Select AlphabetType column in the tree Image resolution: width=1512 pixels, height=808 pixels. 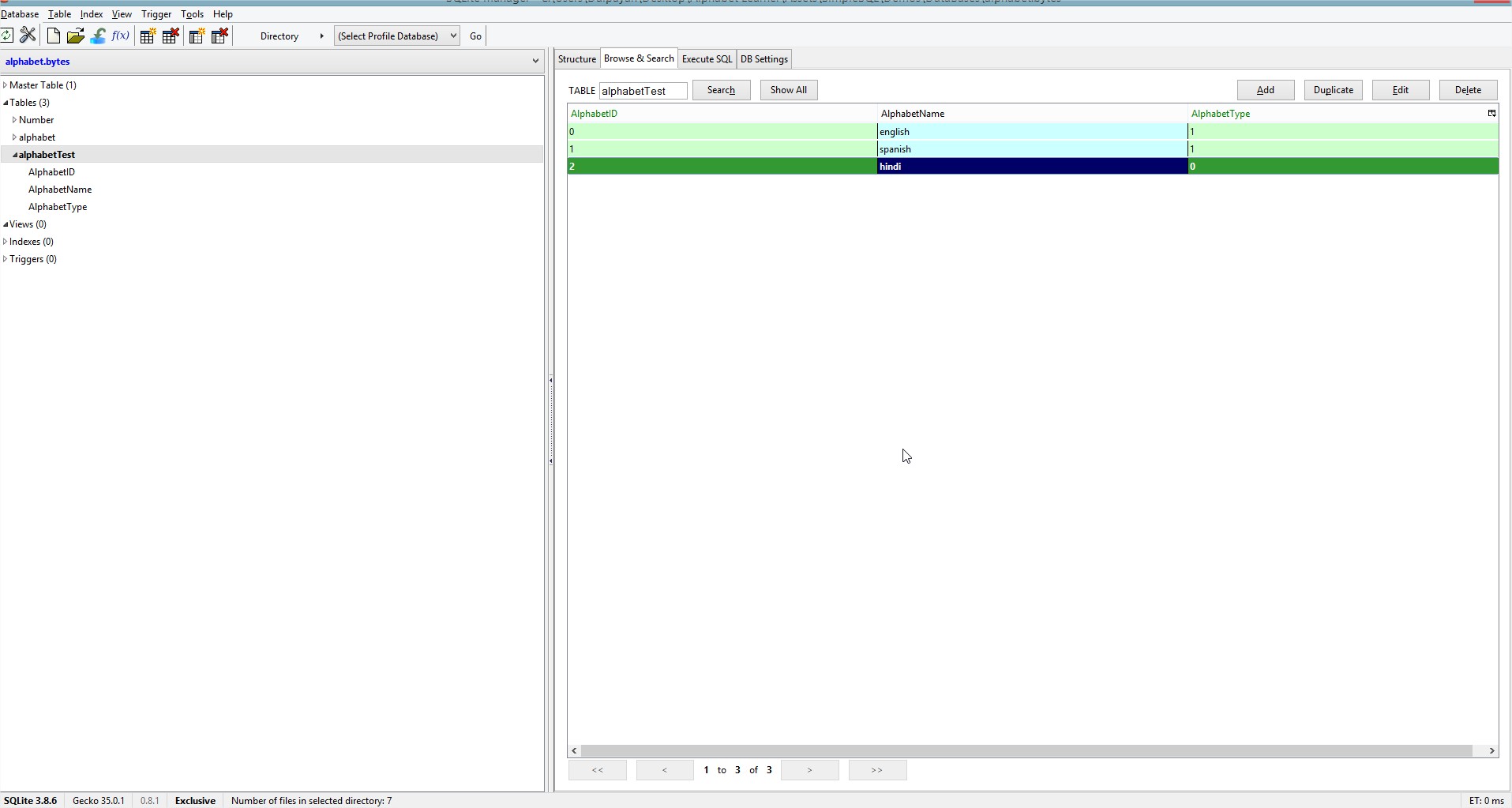(58, 207)
